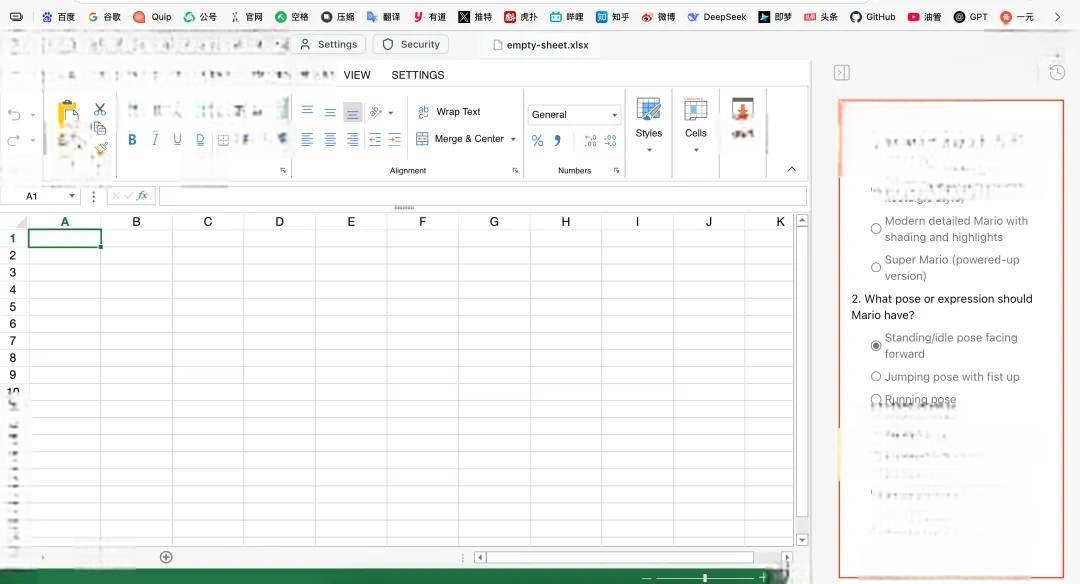Select the empty-sheet.xlsx file tab
The image size is (1080, 584).
pyautogui.click(x=541, y=45)
